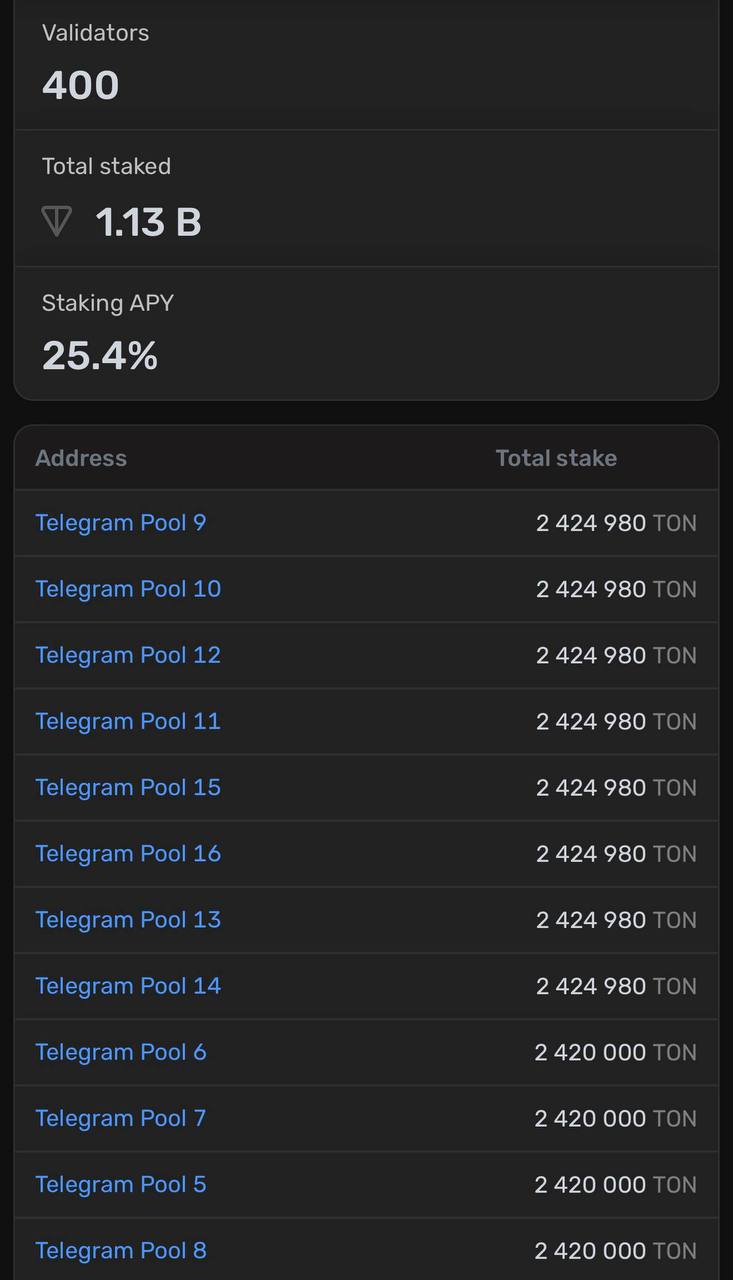This screenshot has width=733, height=1280.
Task: Open the Telegram Pool 16 address link
Action: click(128, 853)
